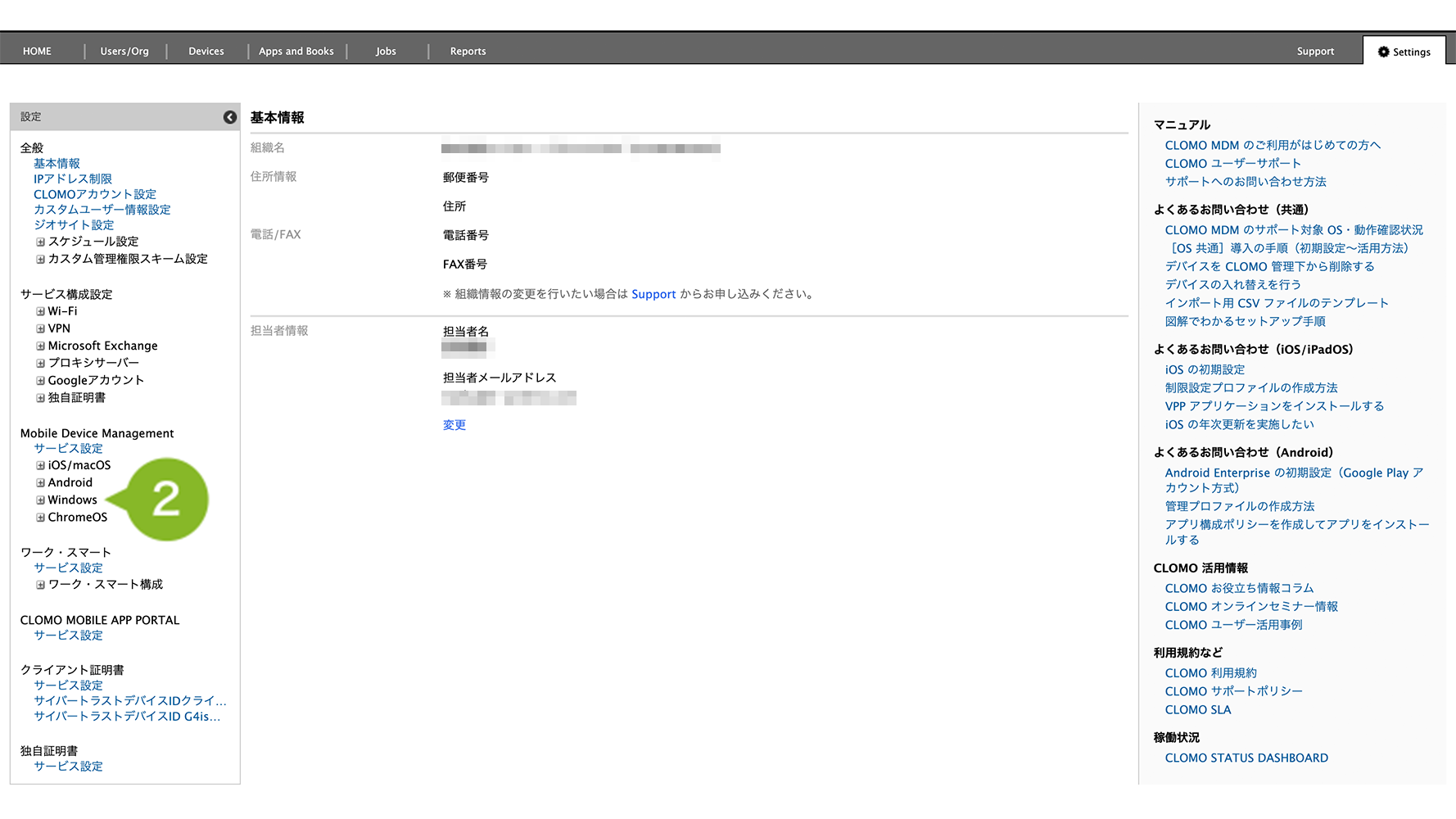Screen dimensions: 1456x819
Task: Expand the Wi-Fi plus icon
Action: click(40, 312)
